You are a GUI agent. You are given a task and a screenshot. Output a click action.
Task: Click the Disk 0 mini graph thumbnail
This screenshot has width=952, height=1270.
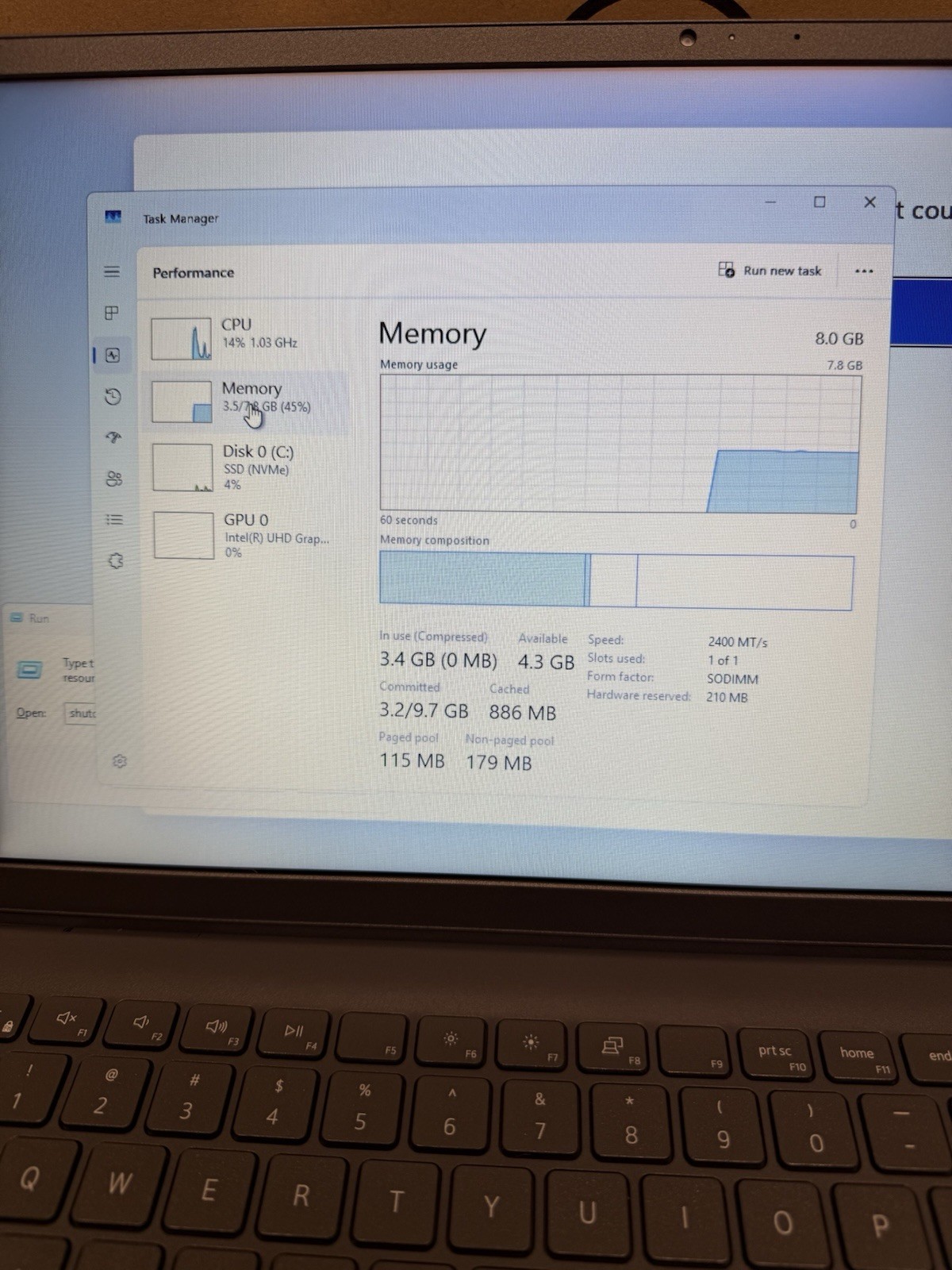[183, 468]
